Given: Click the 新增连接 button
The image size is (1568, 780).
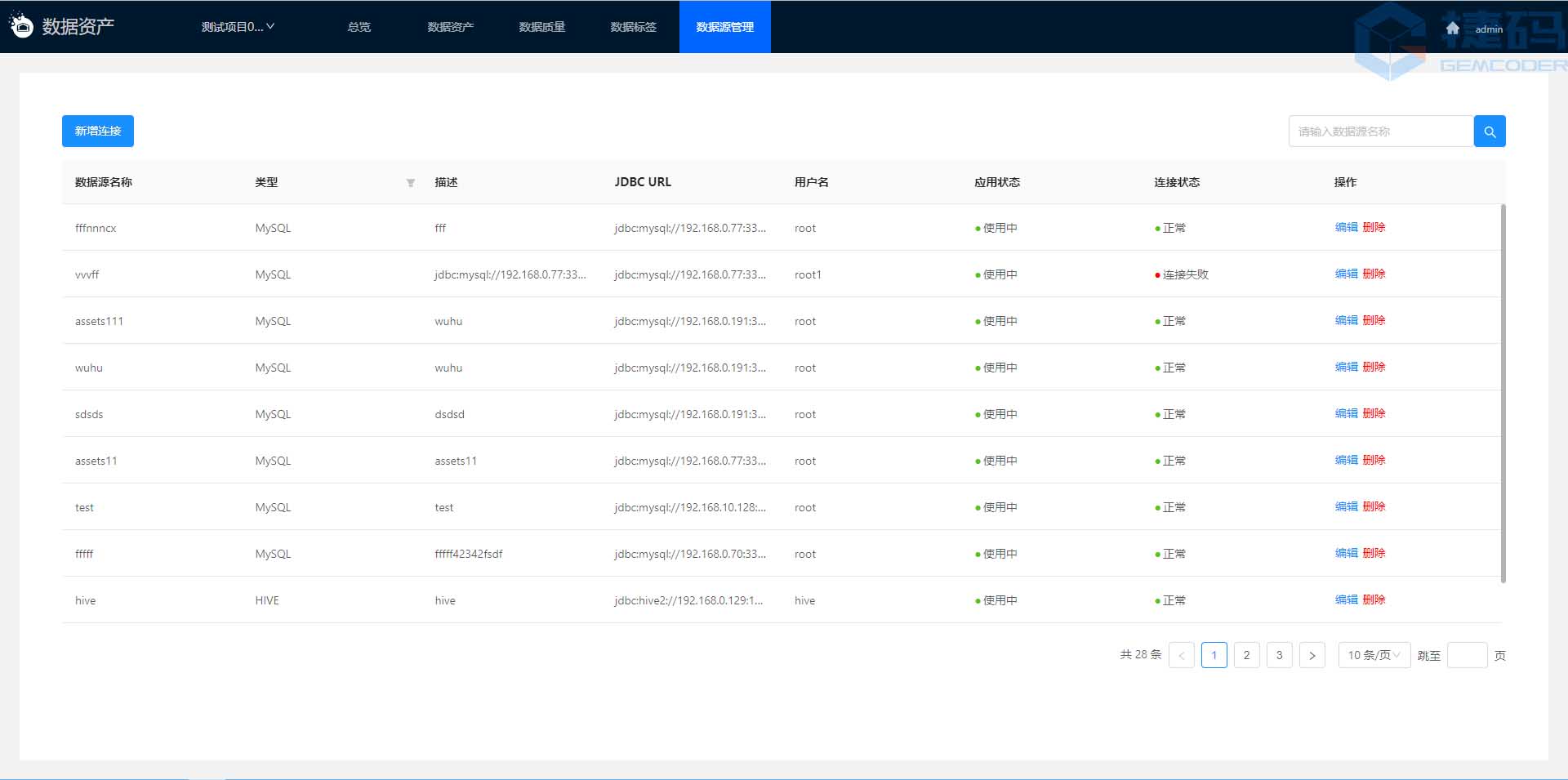Looking at the screenshot, I should coord(98,131).
